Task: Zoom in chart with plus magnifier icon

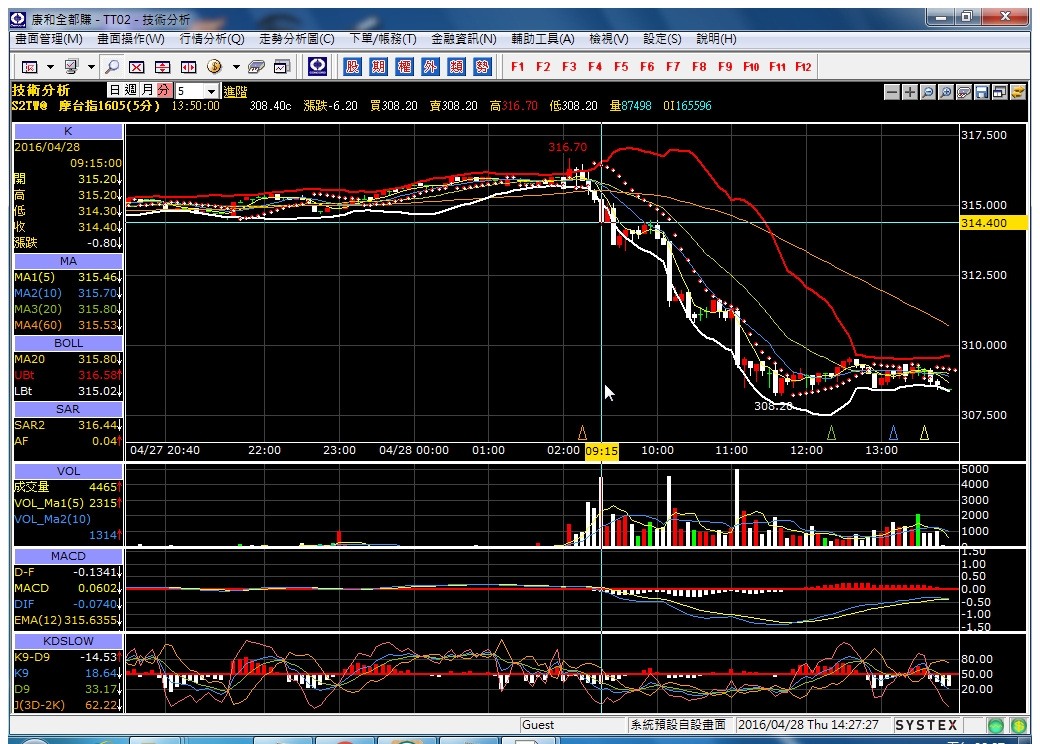Action: 946,92
